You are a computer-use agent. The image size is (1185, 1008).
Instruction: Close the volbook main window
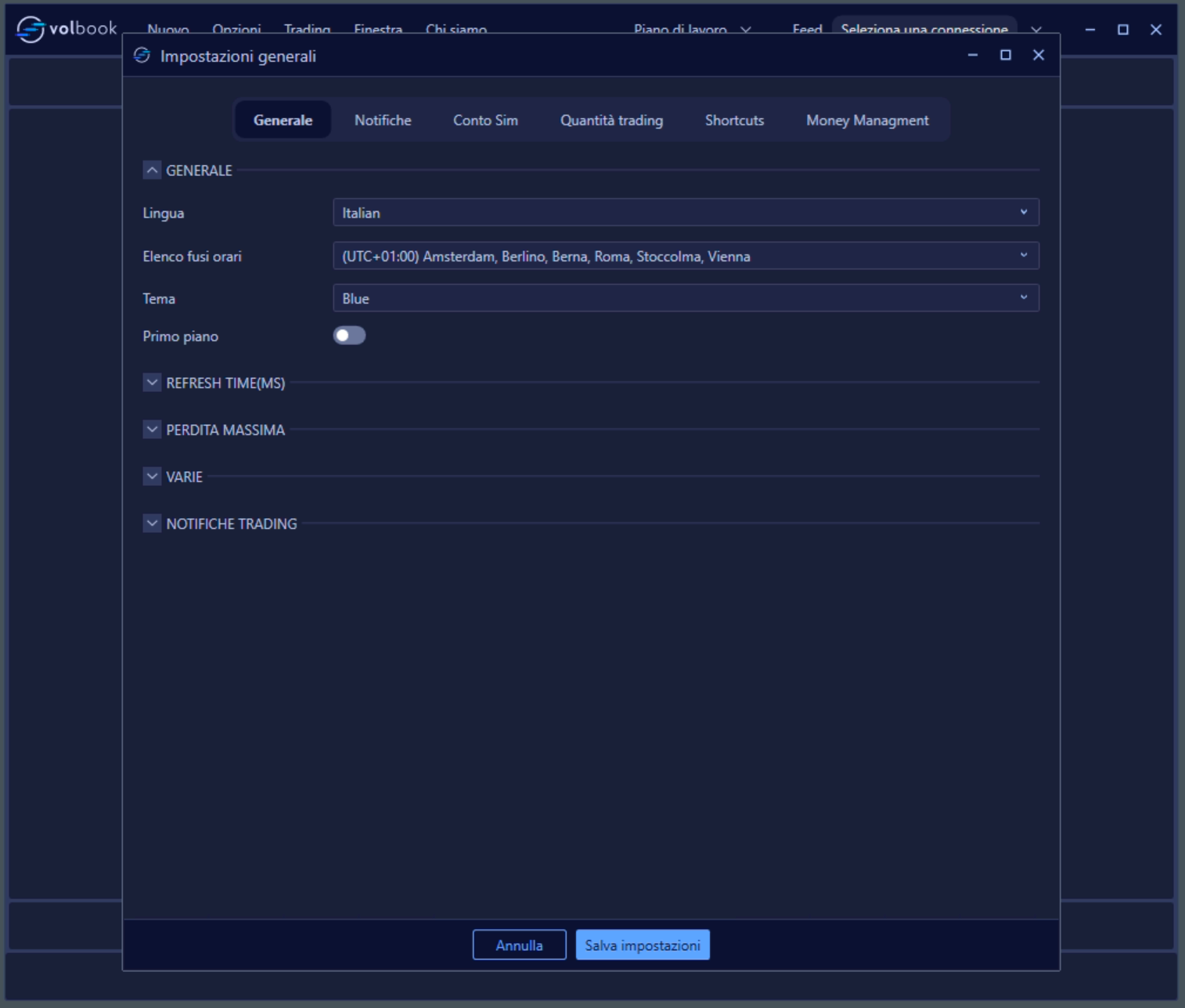click(1156, 30)
